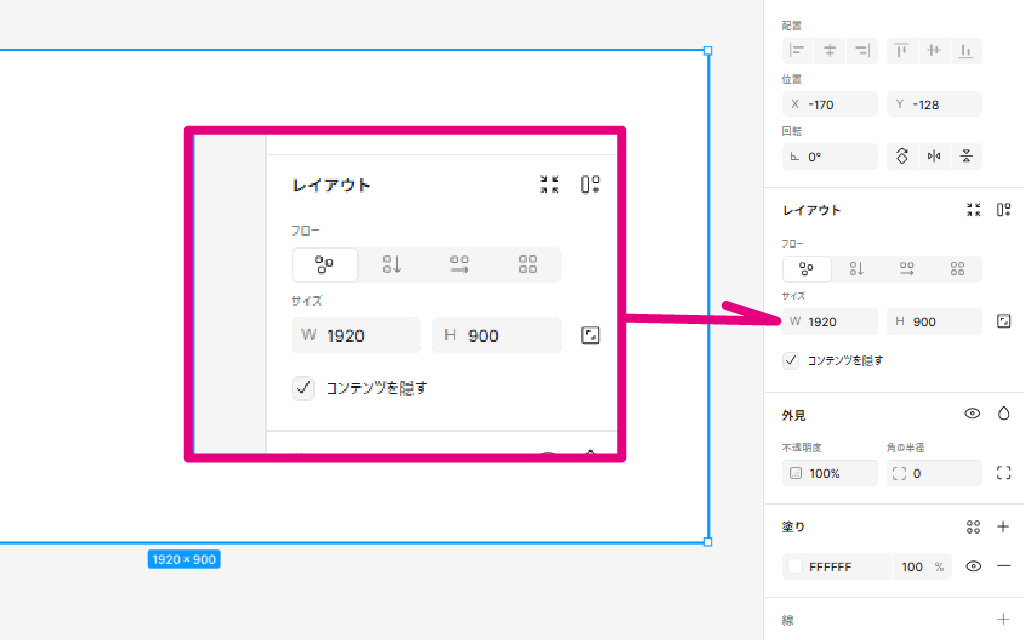The width and height of the screenshot is (1024, 640).
Task: Flip the frame horizontally
Action: pos(934,156)
